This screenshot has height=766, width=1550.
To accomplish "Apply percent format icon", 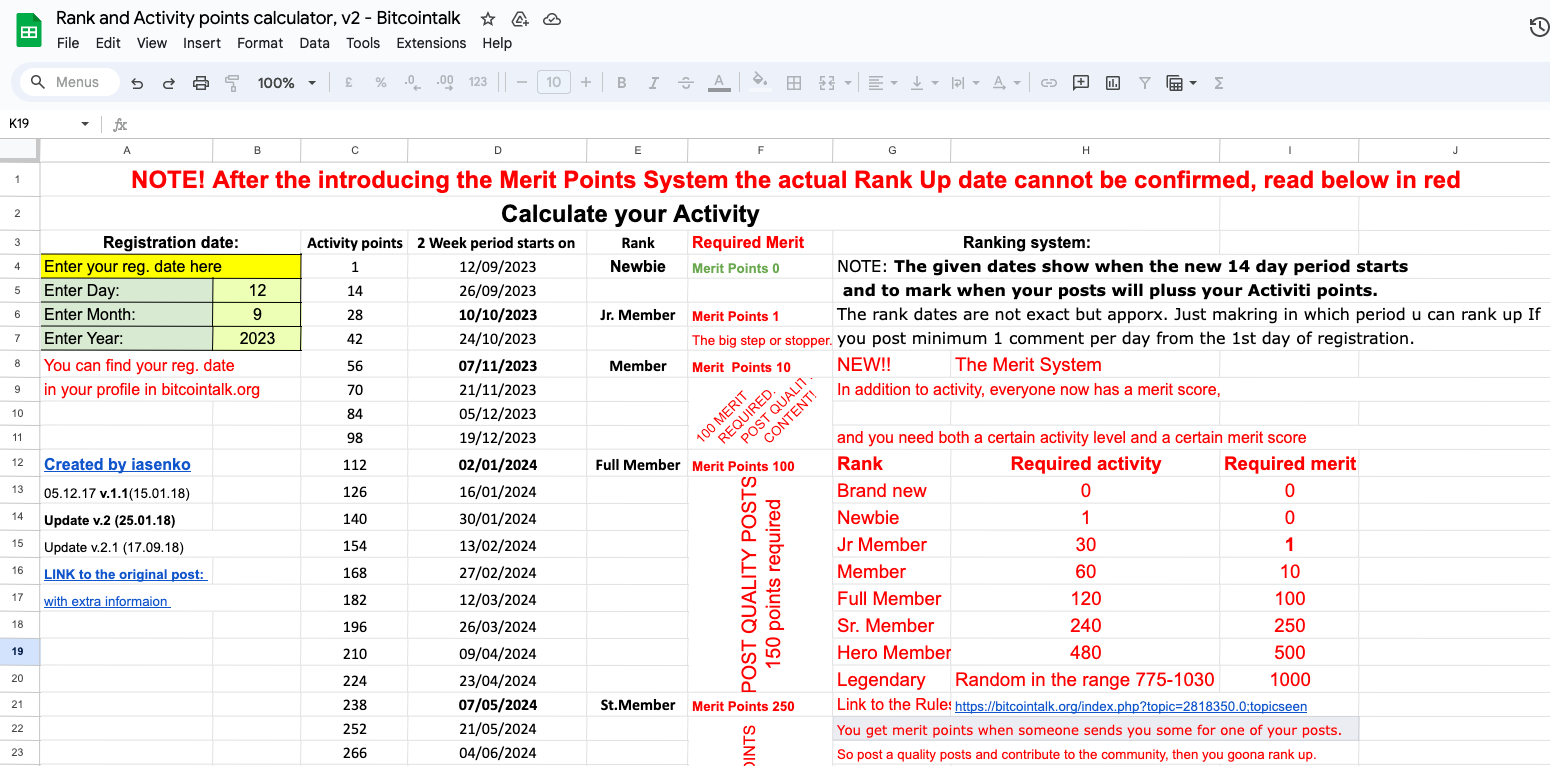I will [x=381, y=83].
